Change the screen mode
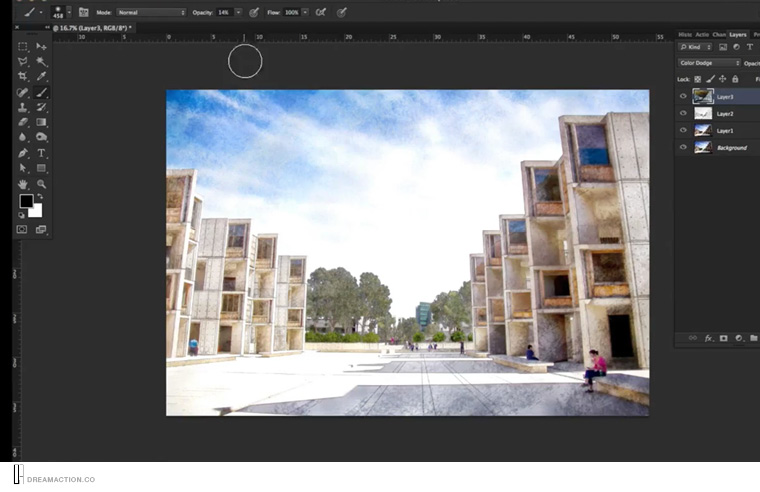This screenshot has width=760, height=492. click(41, 229)
